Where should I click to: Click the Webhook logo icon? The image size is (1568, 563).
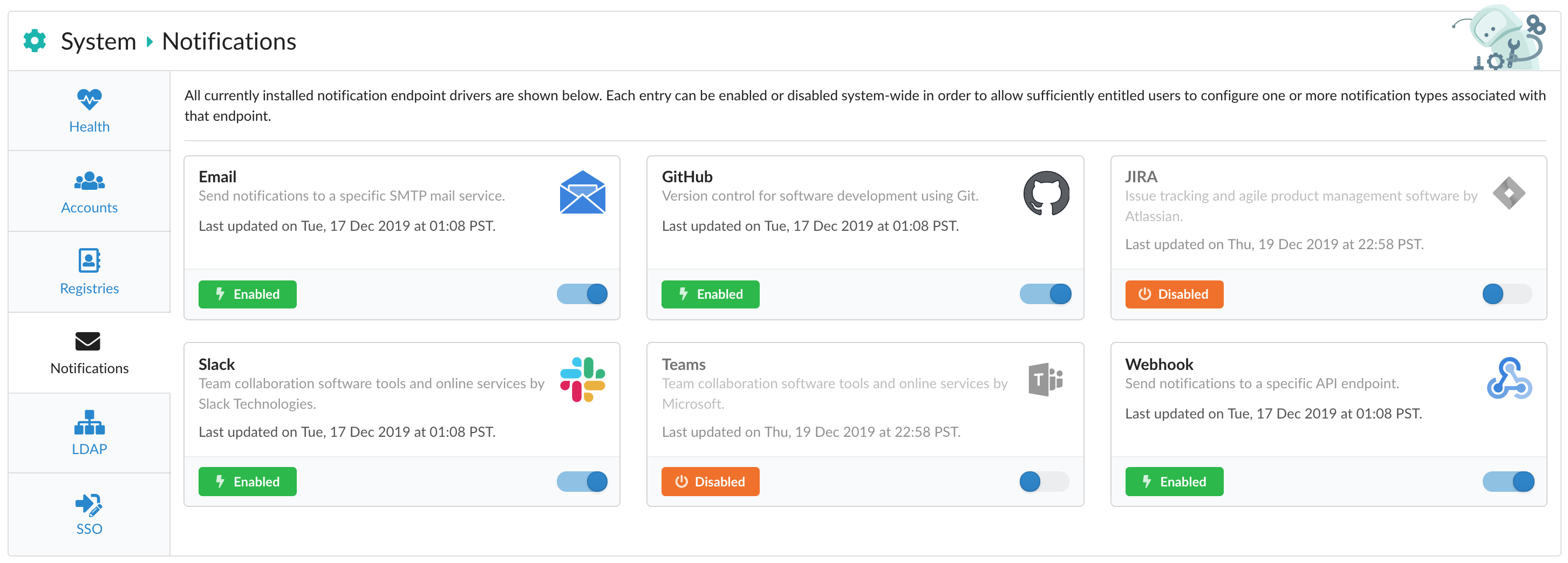click(1508, 379)
